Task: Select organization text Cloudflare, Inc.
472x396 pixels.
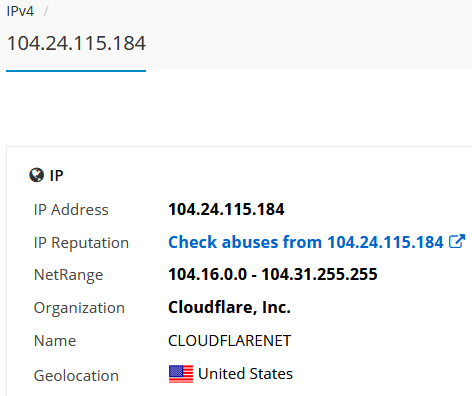Action: (229, 307)
